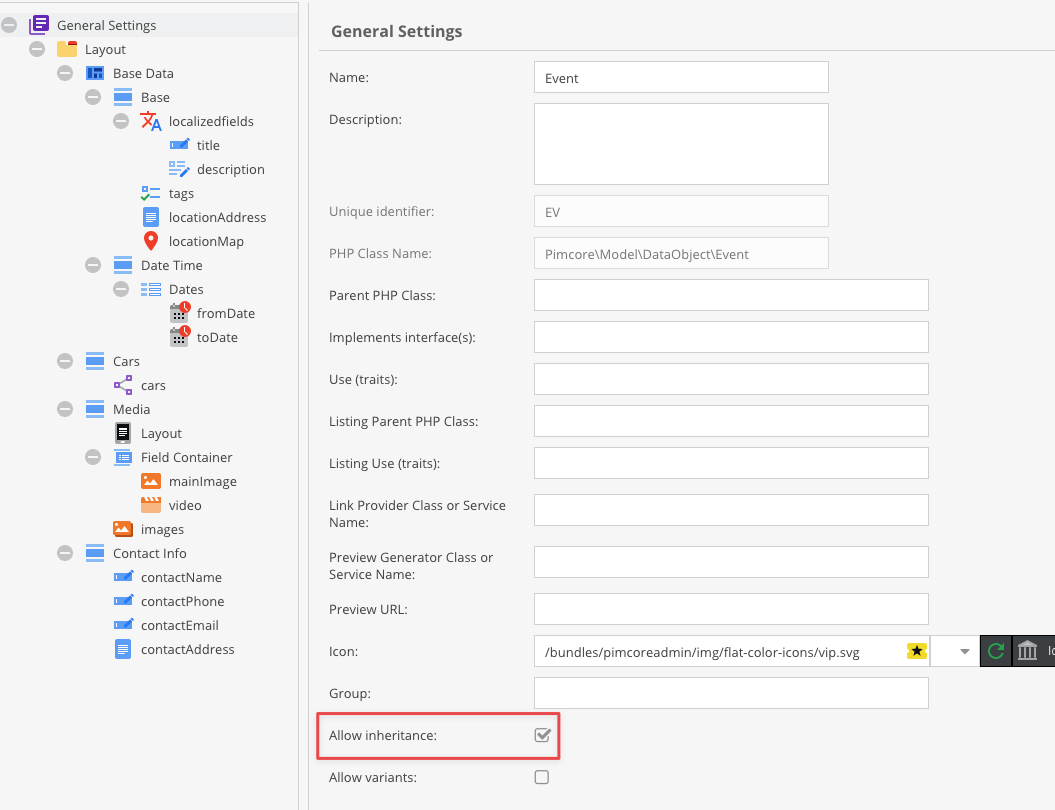Select the contactEmail tree item
The image size is (1055, 810).
click(179, 625)
